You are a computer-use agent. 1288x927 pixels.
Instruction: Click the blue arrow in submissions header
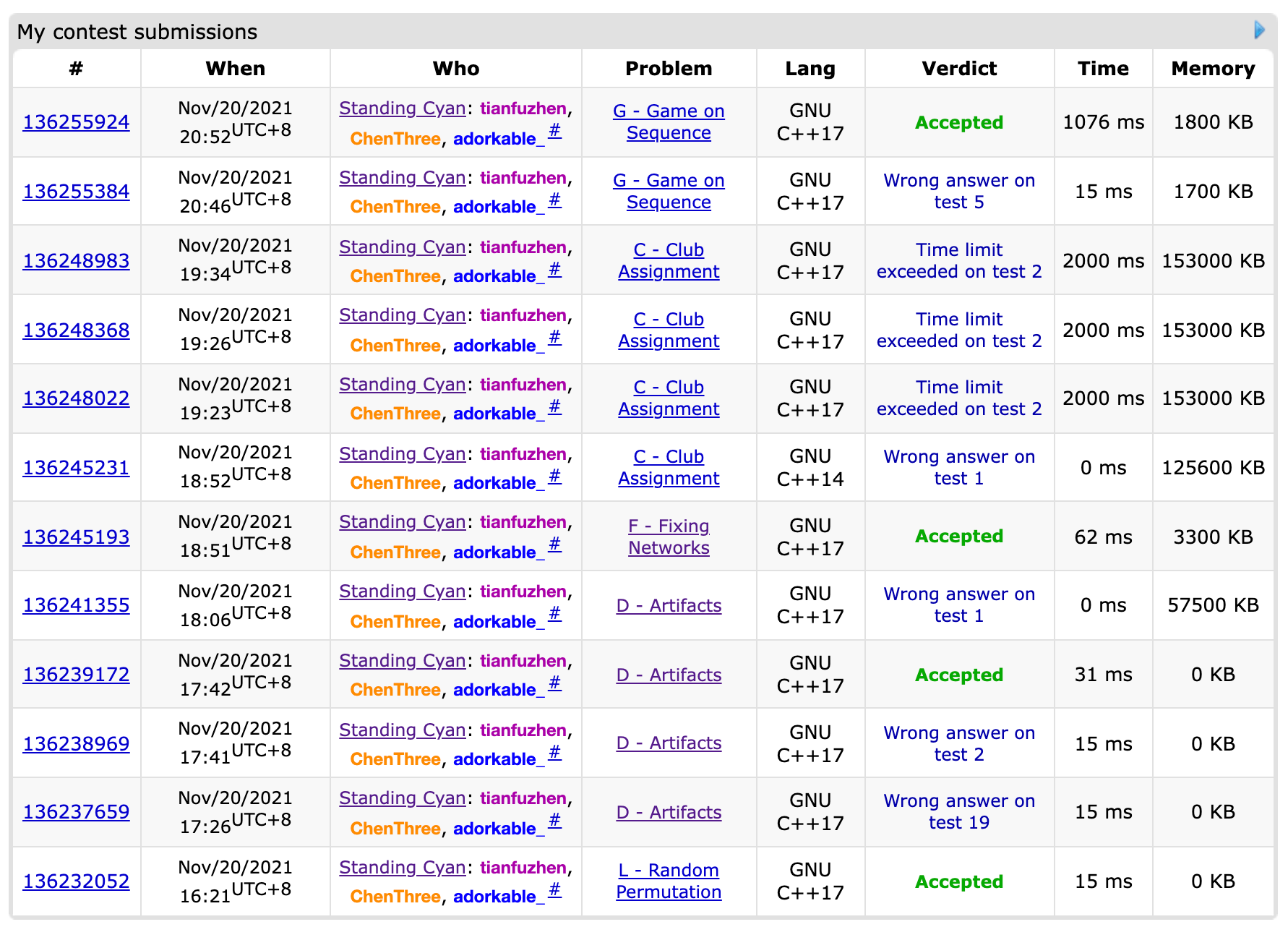click(1260, 30)
